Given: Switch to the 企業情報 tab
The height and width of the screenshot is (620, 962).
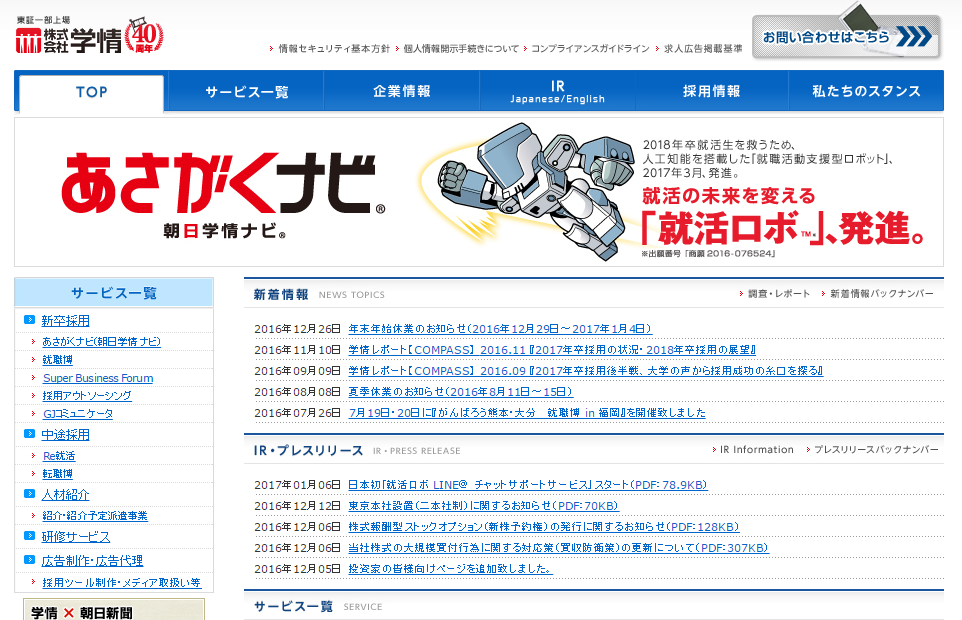Looking at the screenshot, I should (x=402, y=91).
